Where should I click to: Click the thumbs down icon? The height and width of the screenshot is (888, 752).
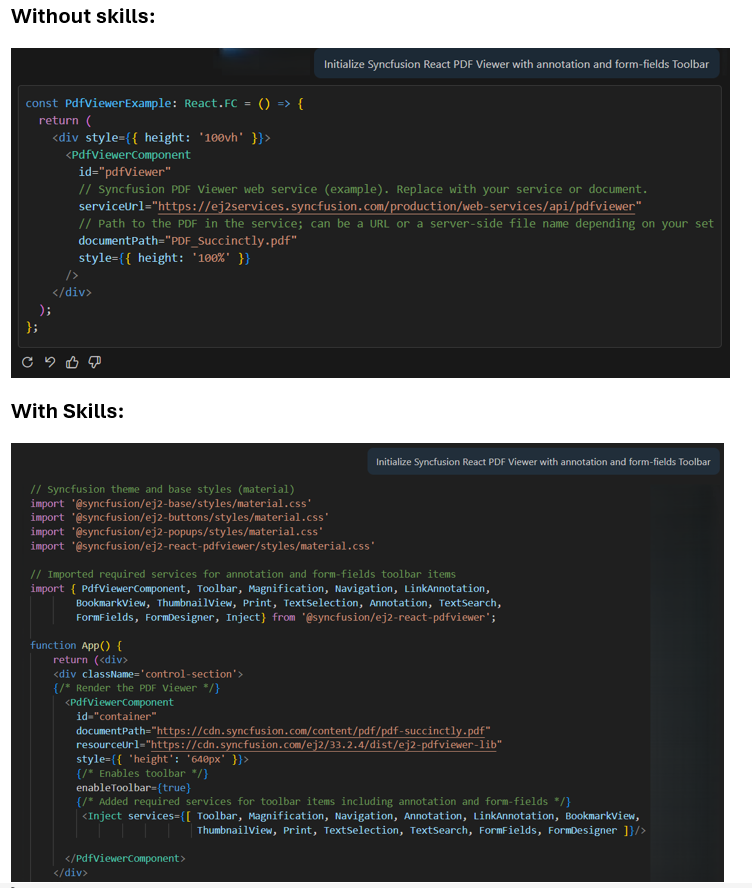(x=95, y=362)
